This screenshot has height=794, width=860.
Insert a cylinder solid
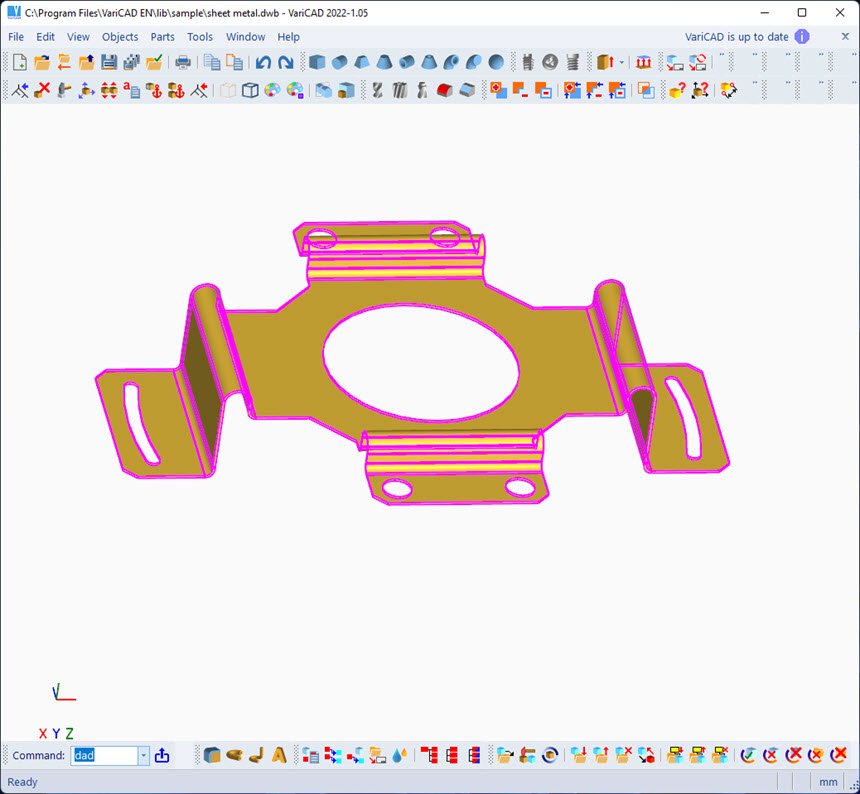point(340,62)
